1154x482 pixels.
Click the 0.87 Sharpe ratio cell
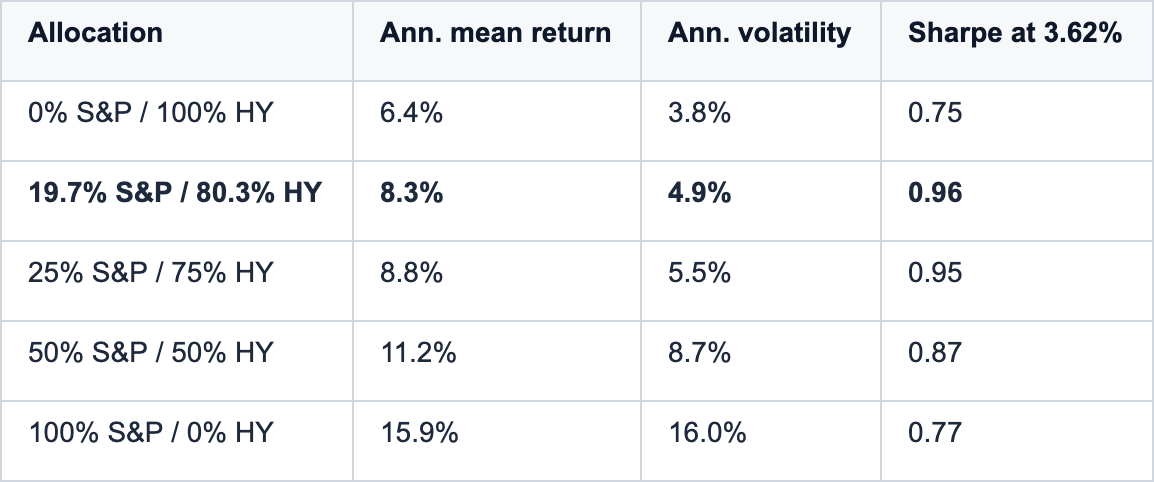(935, 352)
